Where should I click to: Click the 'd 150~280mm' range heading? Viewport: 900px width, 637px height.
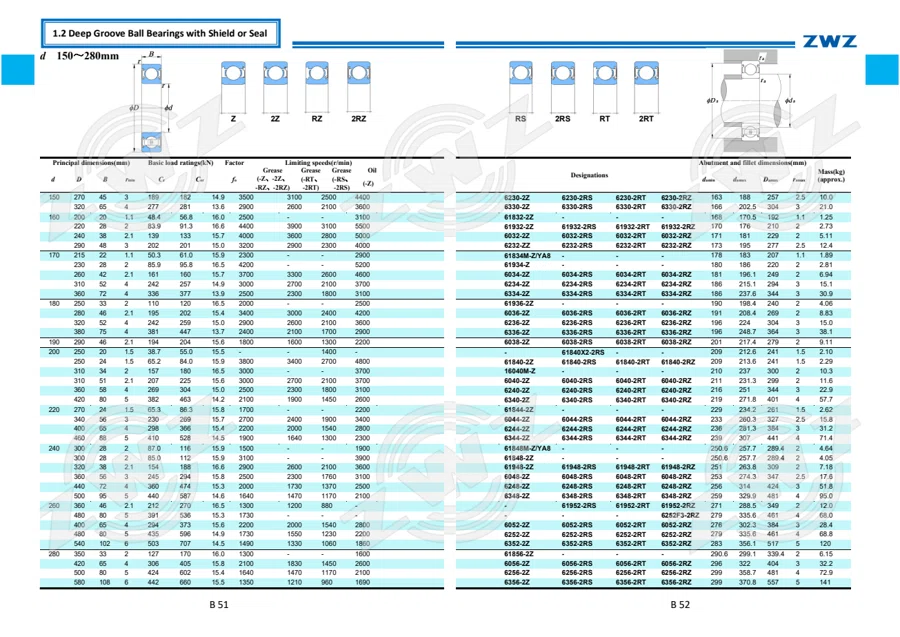coord(80,56)
